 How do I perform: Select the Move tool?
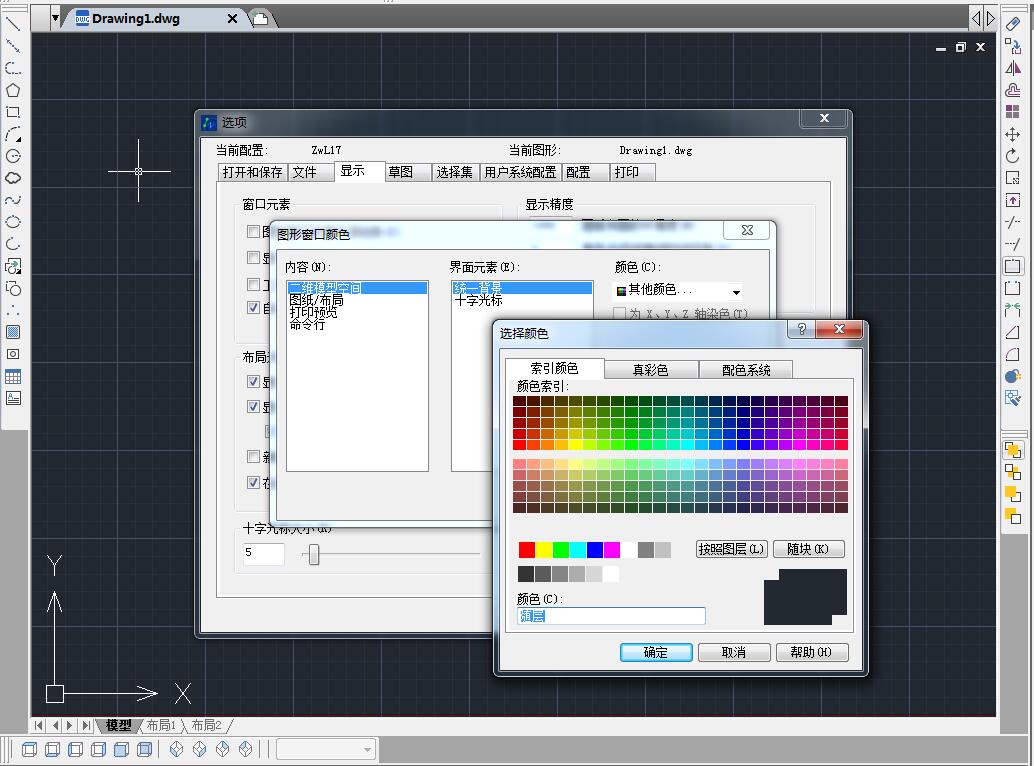coord(1013,134)
